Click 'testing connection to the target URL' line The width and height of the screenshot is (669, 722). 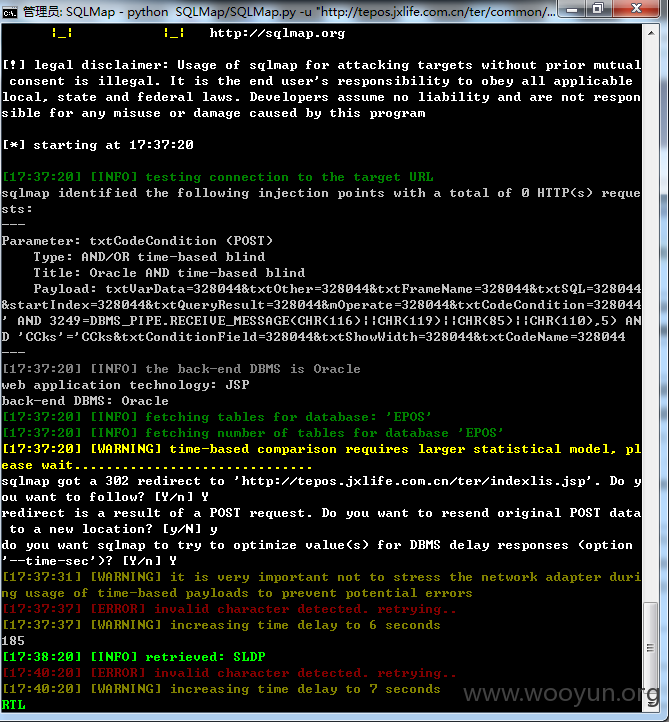[218, 177]
